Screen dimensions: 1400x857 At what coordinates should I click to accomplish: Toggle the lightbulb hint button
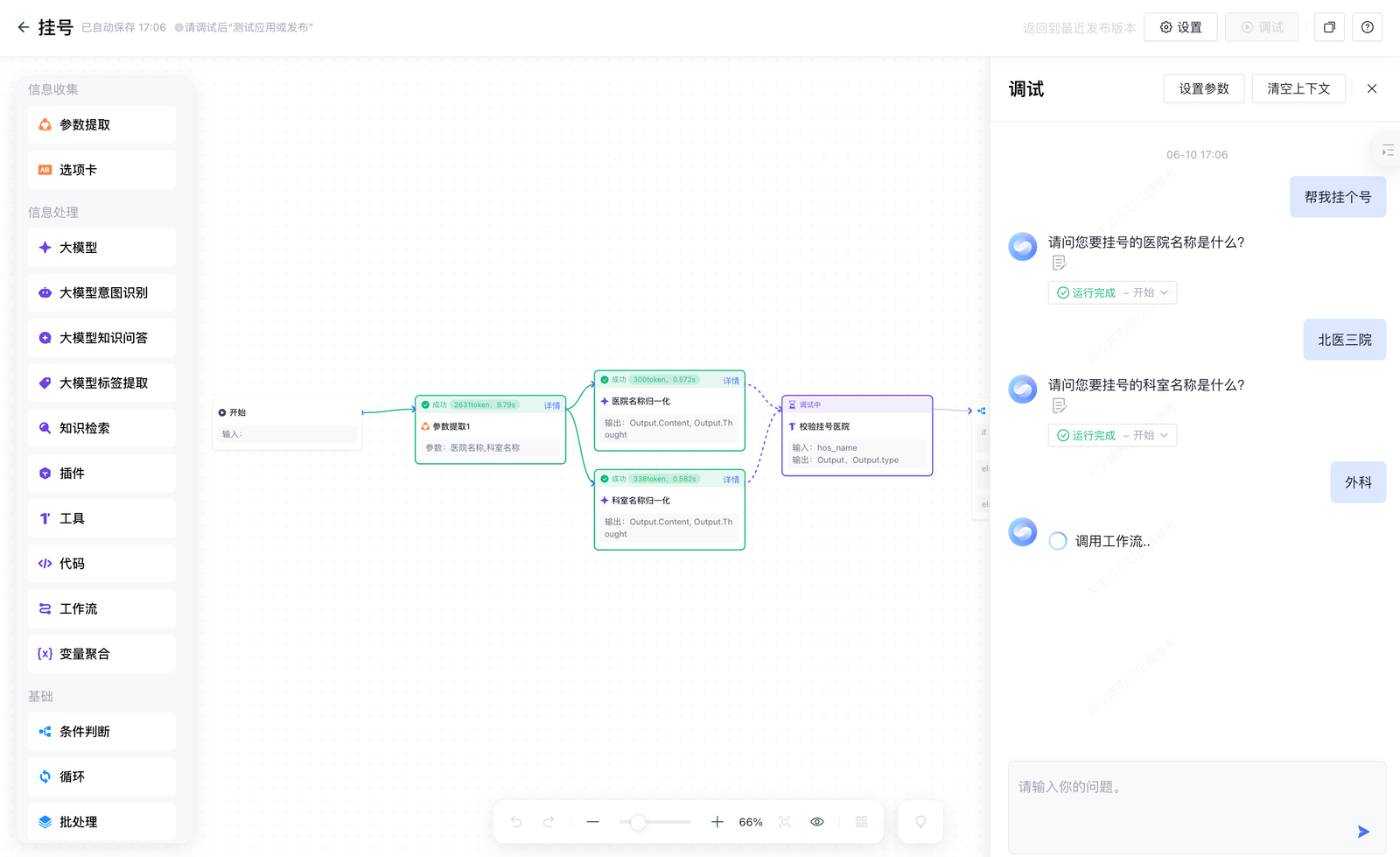[920, 822]
